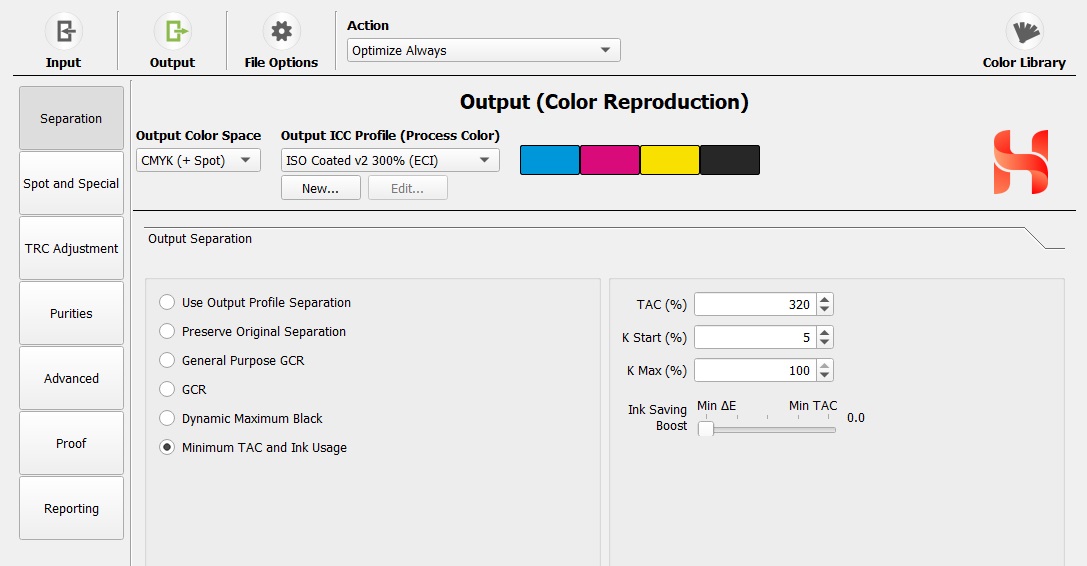Image resolution: width=1087 pixels, height=566 pixels.
Task: Increase K Max value with up arrow
Action: pos(824,366)
